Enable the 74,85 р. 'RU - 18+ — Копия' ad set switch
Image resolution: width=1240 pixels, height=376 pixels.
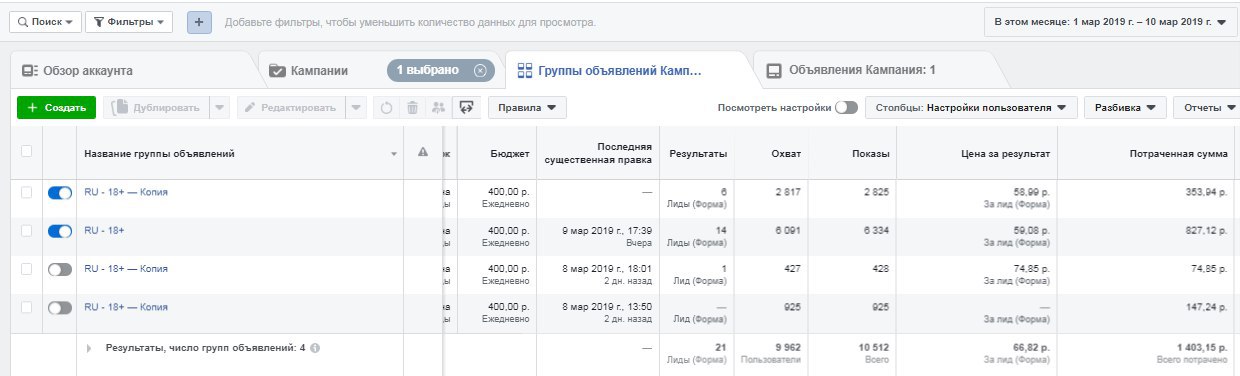(x=60, y=269)
